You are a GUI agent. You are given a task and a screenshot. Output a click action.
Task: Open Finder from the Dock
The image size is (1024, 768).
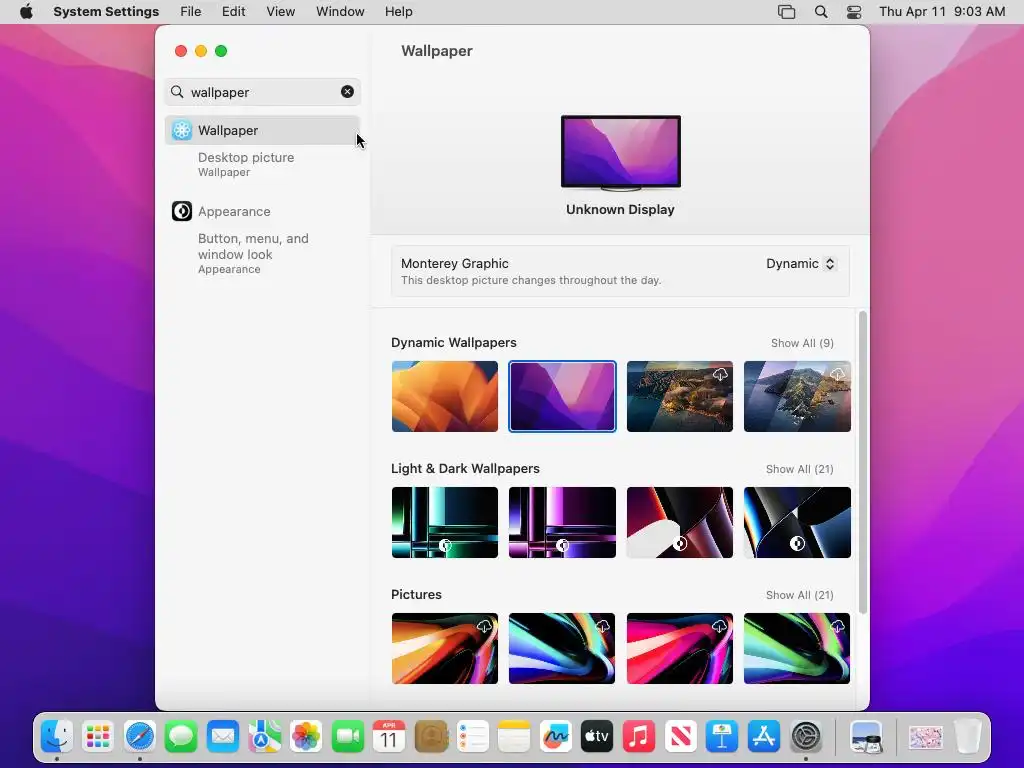pyautogui.click(x=57, y=737)
